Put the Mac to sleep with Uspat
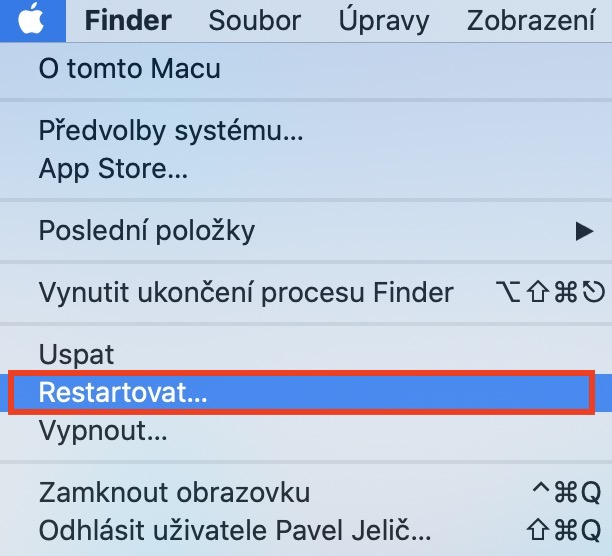 click(77, 354)
